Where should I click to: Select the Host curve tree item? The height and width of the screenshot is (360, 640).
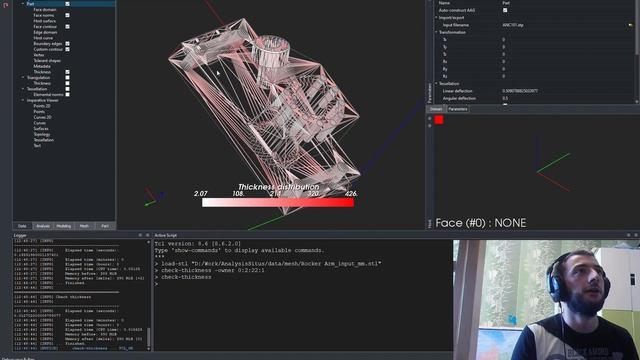click(x=43, y=38)
